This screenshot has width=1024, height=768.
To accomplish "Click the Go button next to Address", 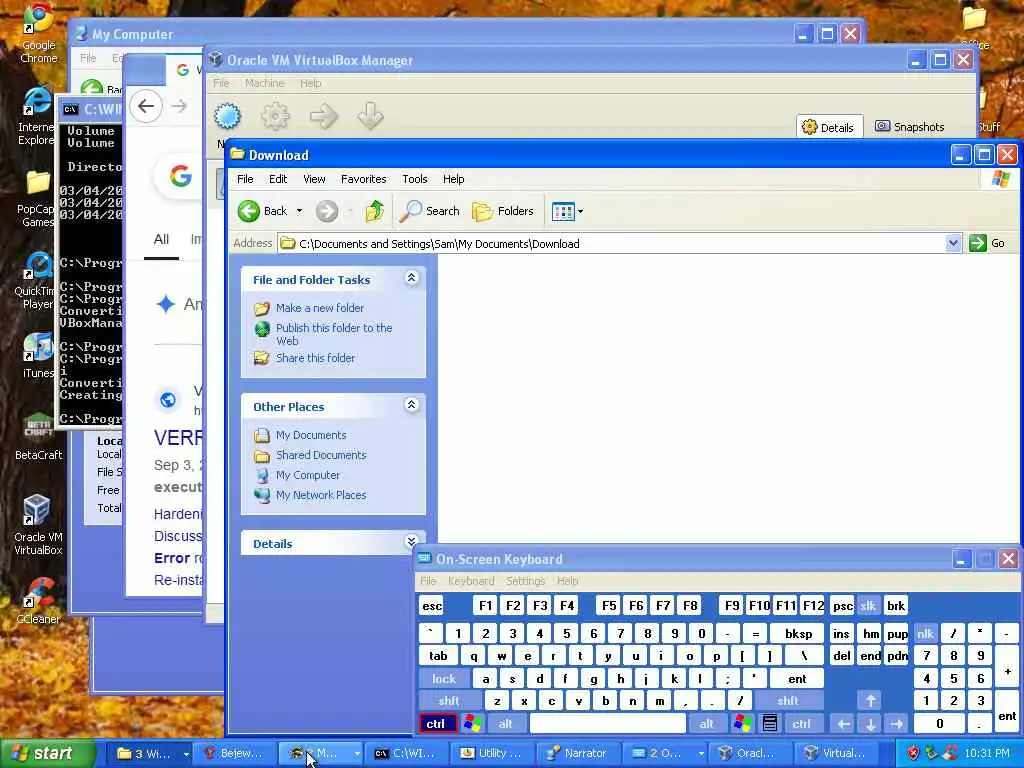I will point(987,243).
